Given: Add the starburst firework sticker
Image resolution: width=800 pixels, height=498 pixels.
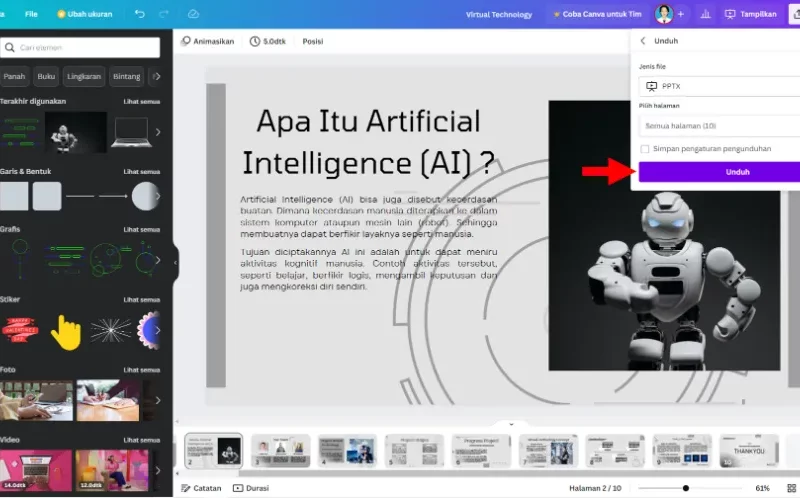Looking at the screenshot, I should click(111, 331).
